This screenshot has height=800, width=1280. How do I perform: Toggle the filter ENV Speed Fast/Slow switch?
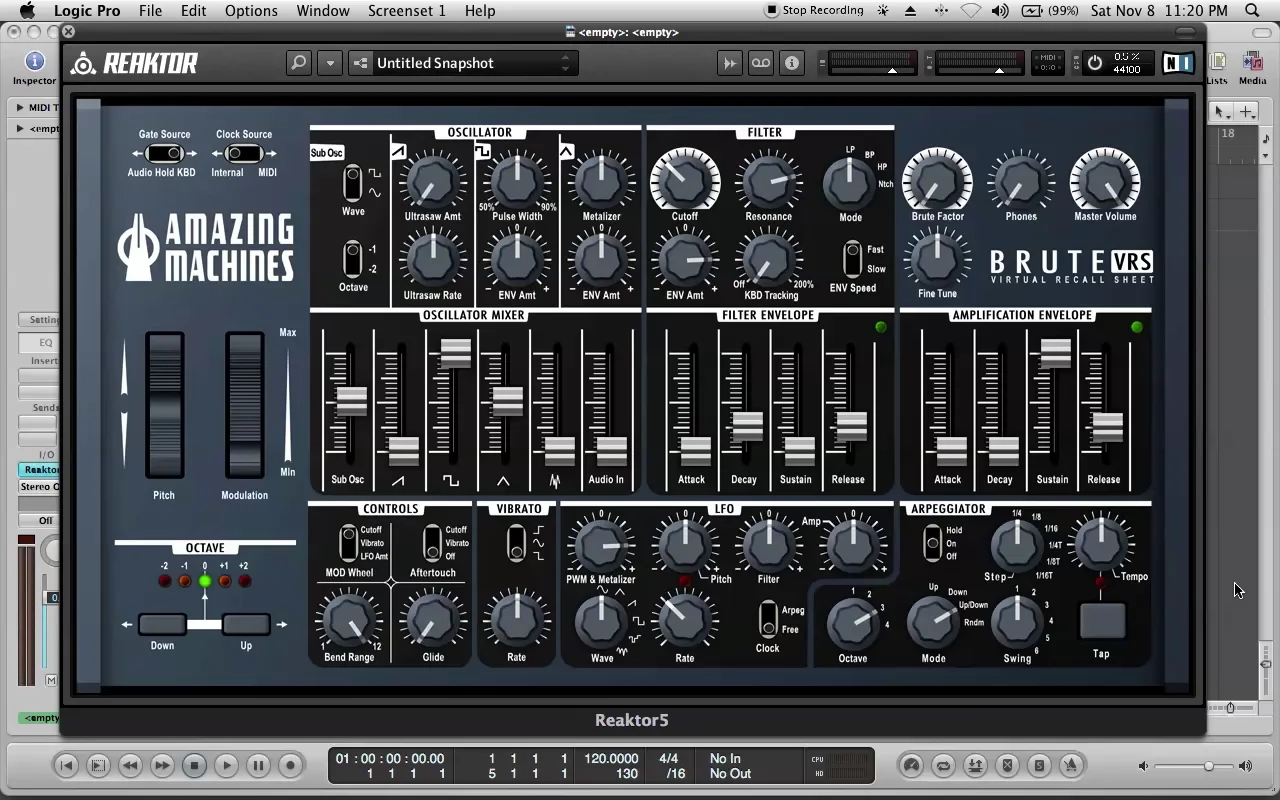pos(852,259)
